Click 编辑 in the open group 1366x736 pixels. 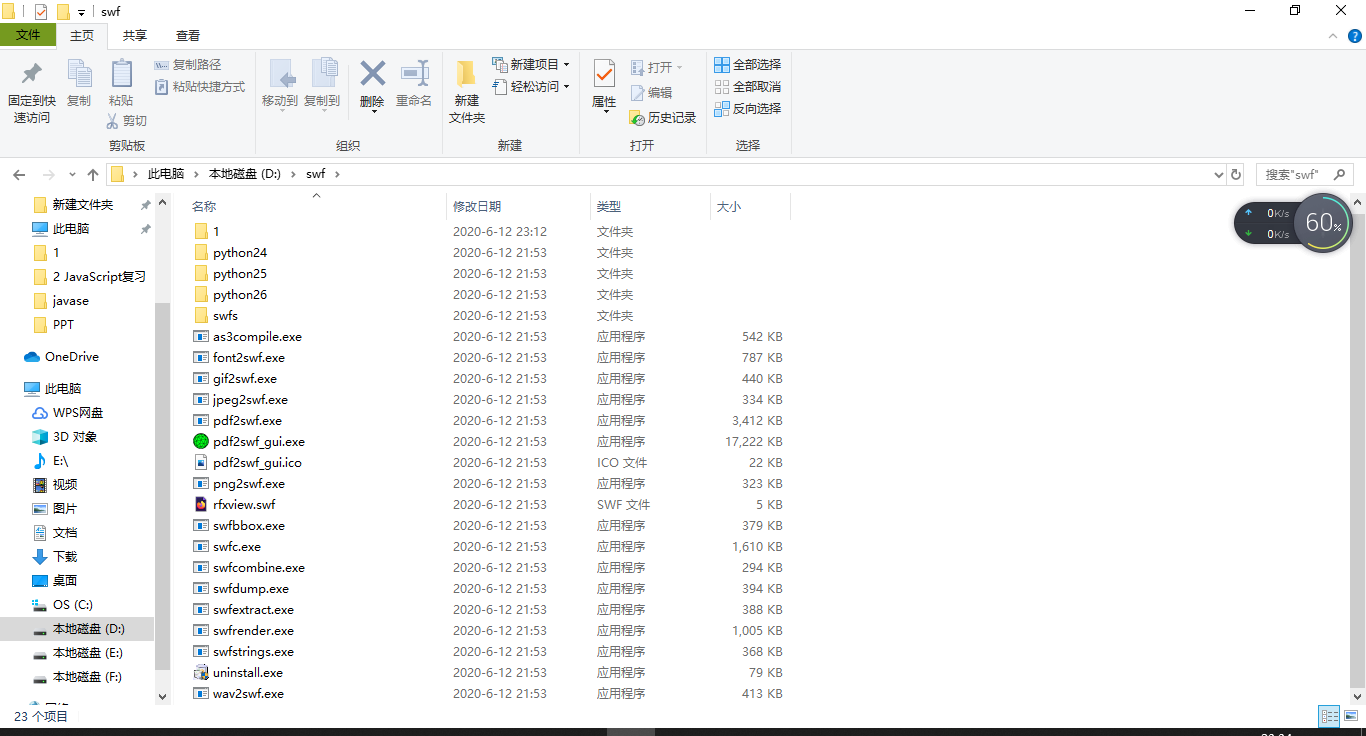pos(651,93)
